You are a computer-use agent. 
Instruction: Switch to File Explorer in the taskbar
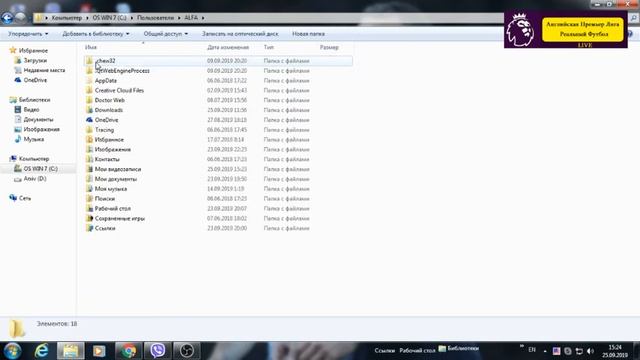pyautogui.click(x=71, y=351)
